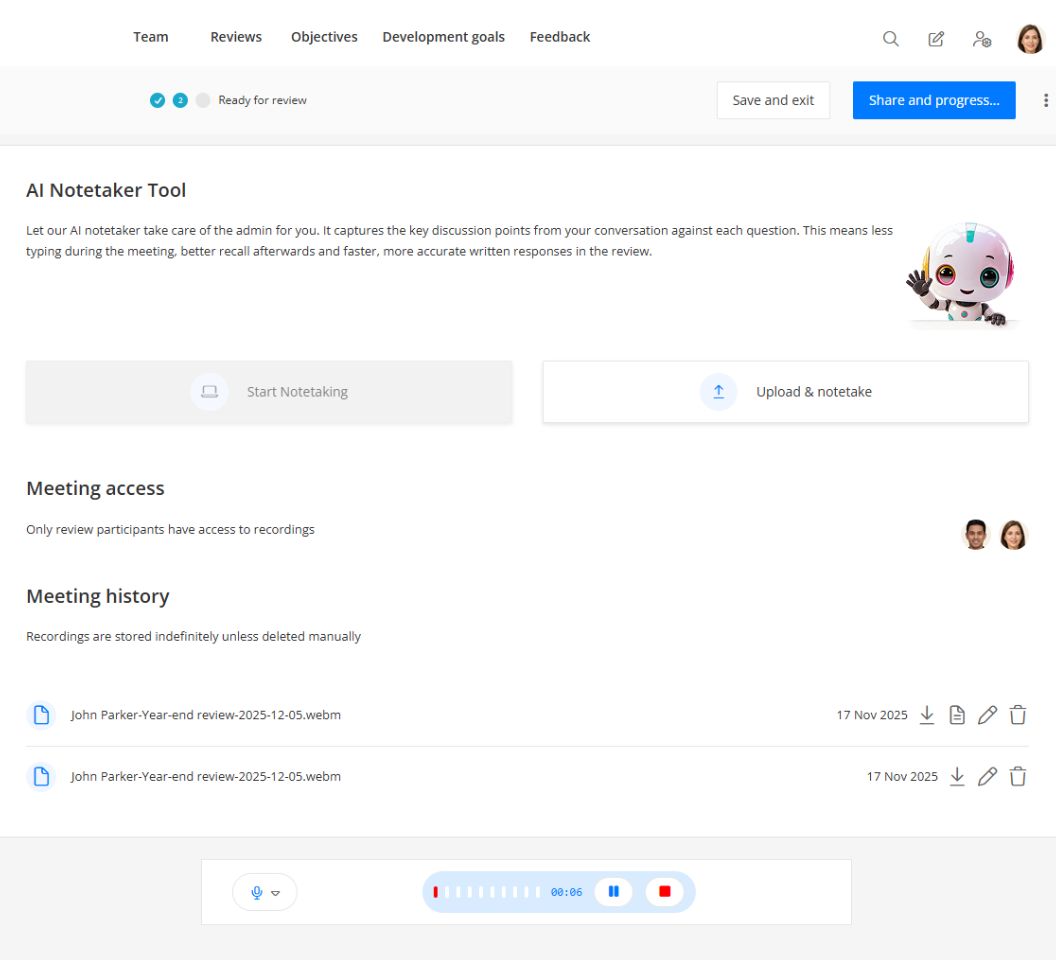1056x960 pixels.
Task: Click the laptop icon in Start Notetaking
Action: coord(209,392)
